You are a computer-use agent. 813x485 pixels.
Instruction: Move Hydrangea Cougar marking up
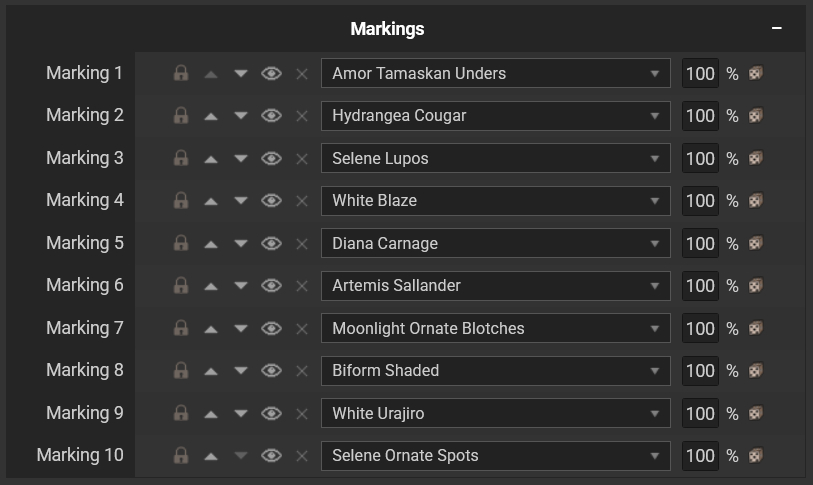point(211,116)
